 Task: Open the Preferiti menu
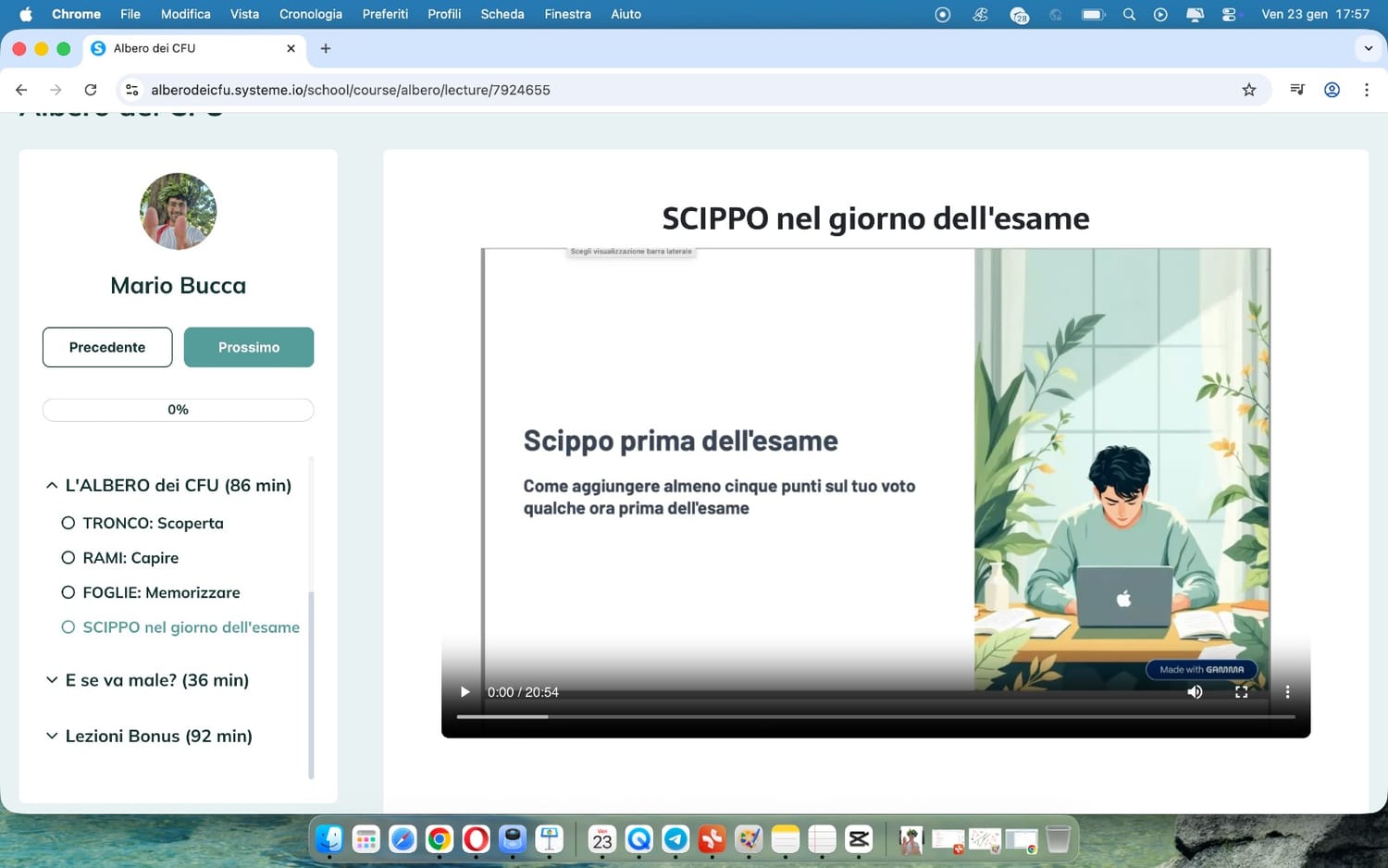click(x=385, y=14)
